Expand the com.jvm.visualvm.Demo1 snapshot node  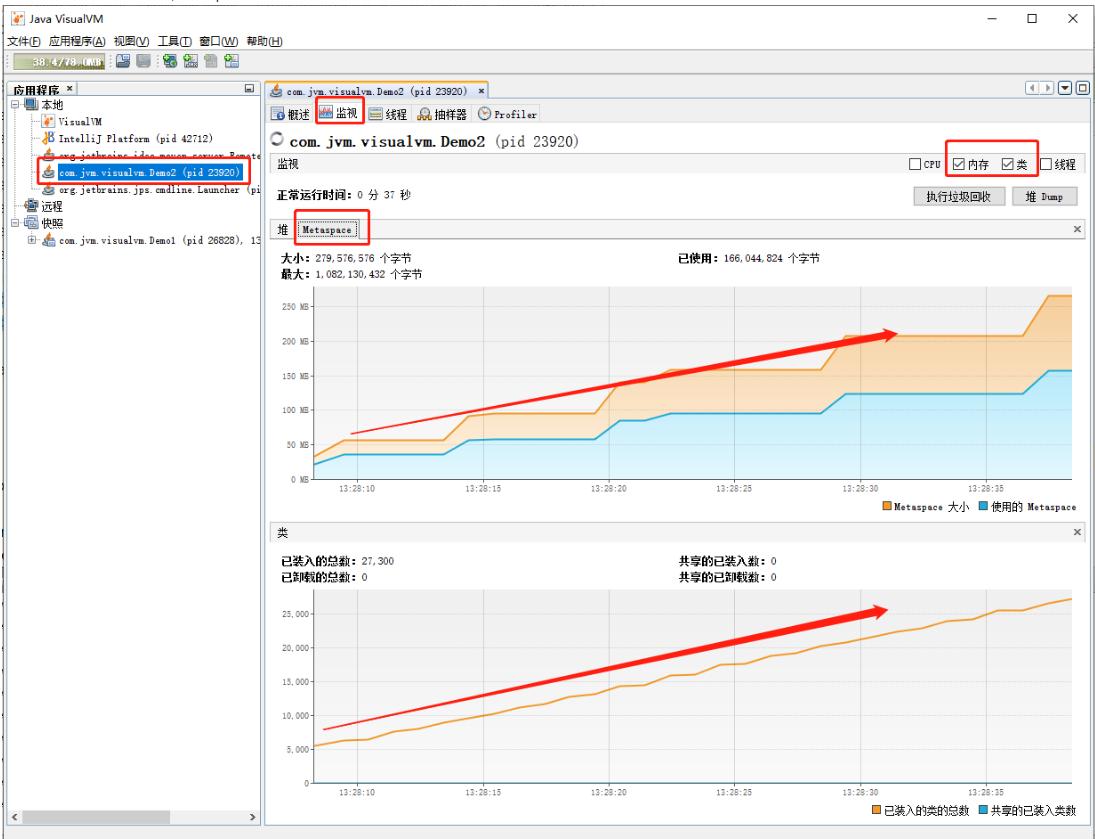coord(33,240)
